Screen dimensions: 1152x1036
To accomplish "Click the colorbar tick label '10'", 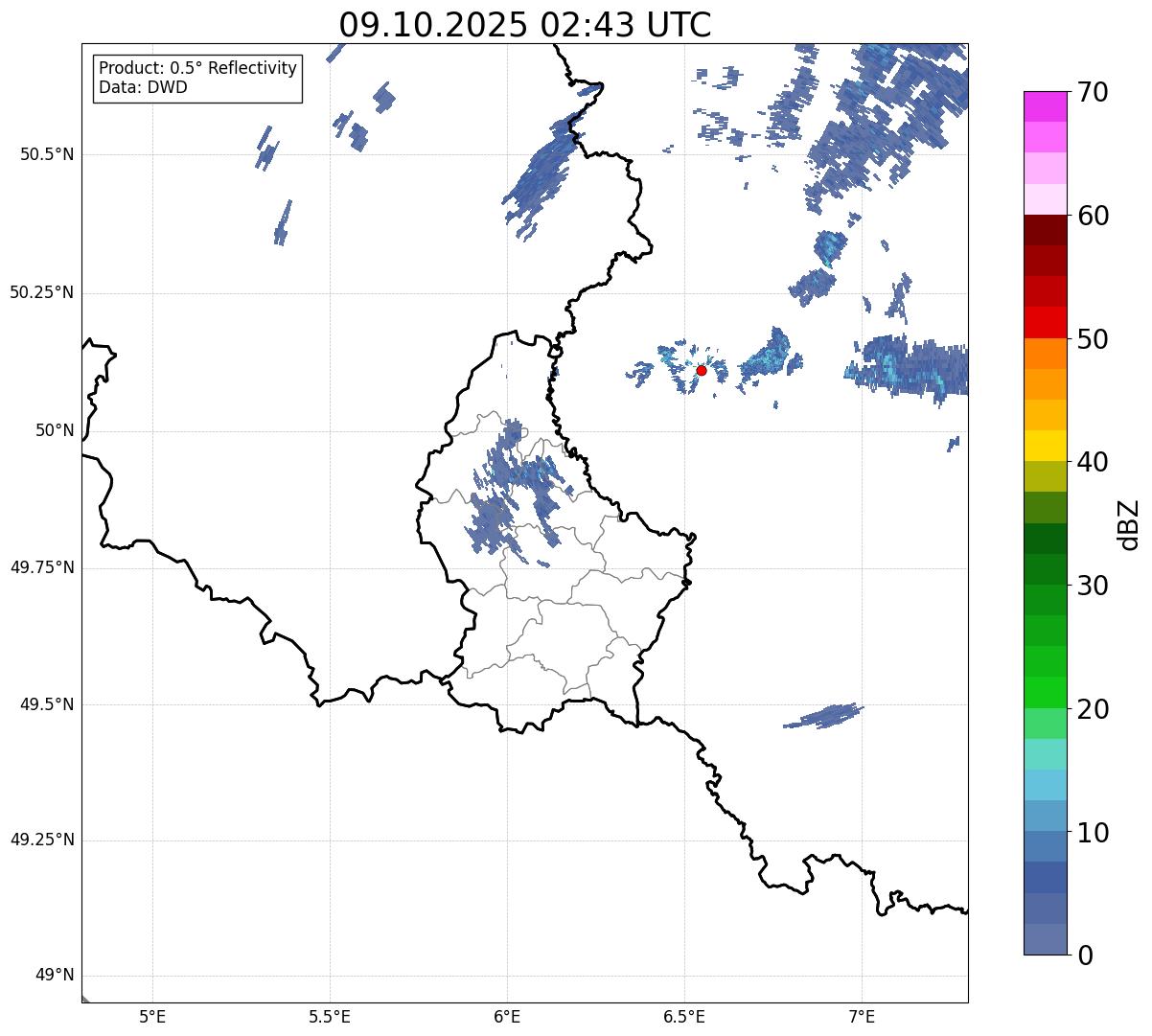I will (x=1093, y=832).
